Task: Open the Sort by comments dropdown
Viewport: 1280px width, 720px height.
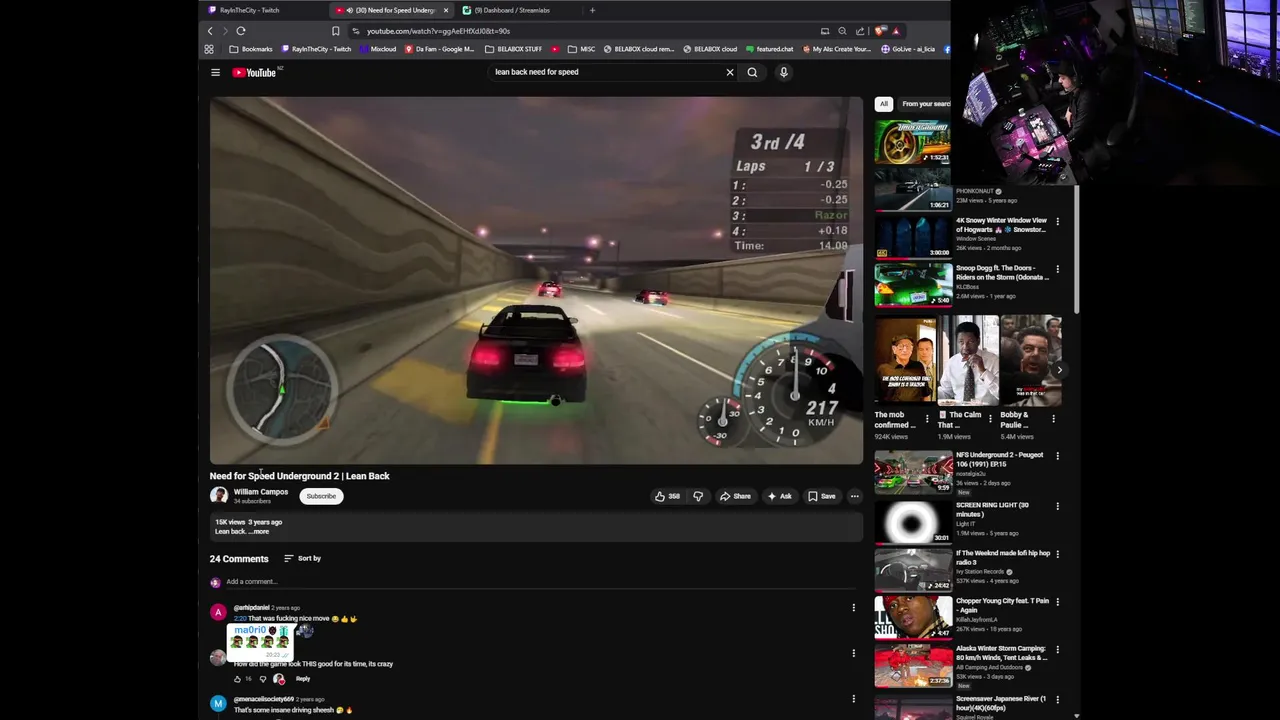Action: [x=302, y=558]
